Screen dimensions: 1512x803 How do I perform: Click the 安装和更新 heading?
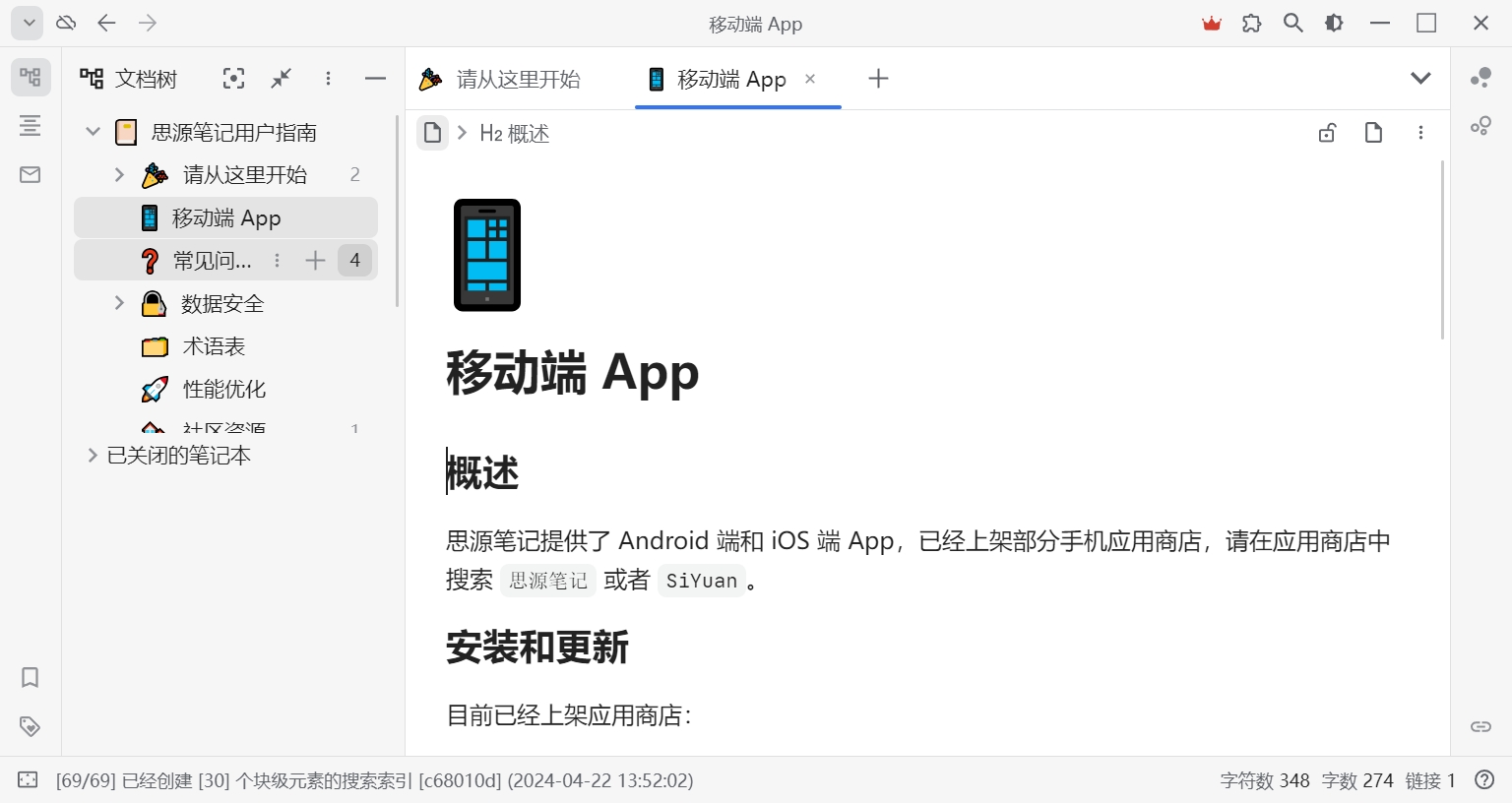click(537, 648)
